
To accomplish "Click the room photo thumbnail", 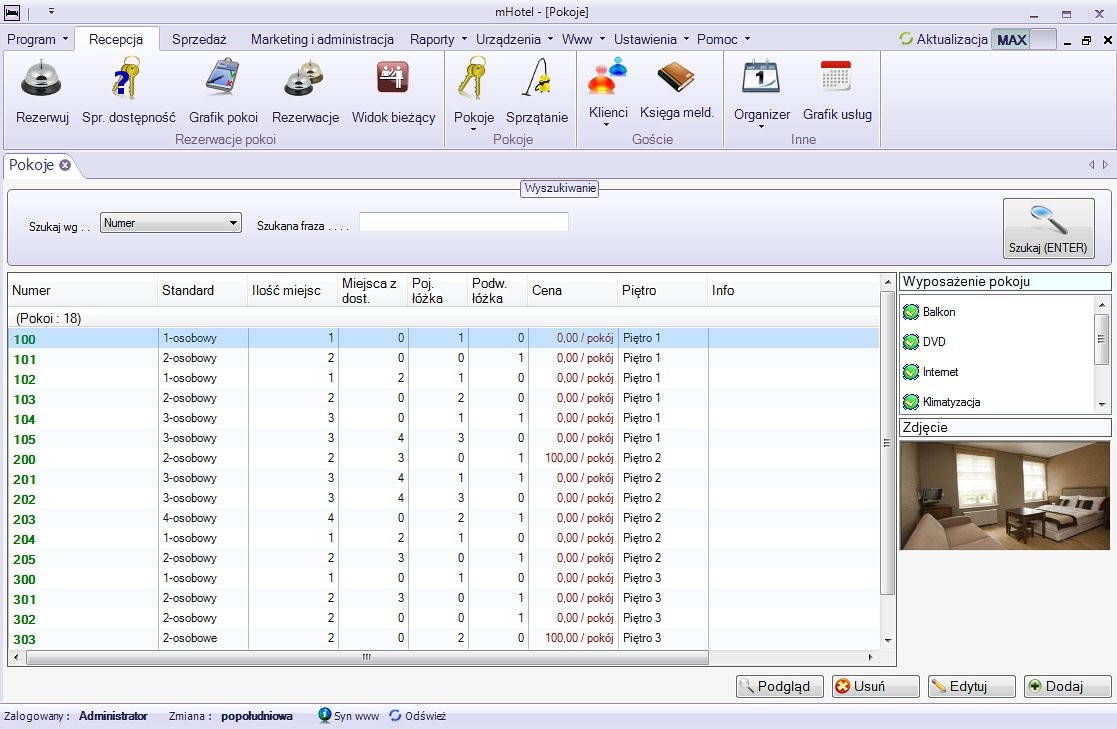I will tap(1004, 495).
